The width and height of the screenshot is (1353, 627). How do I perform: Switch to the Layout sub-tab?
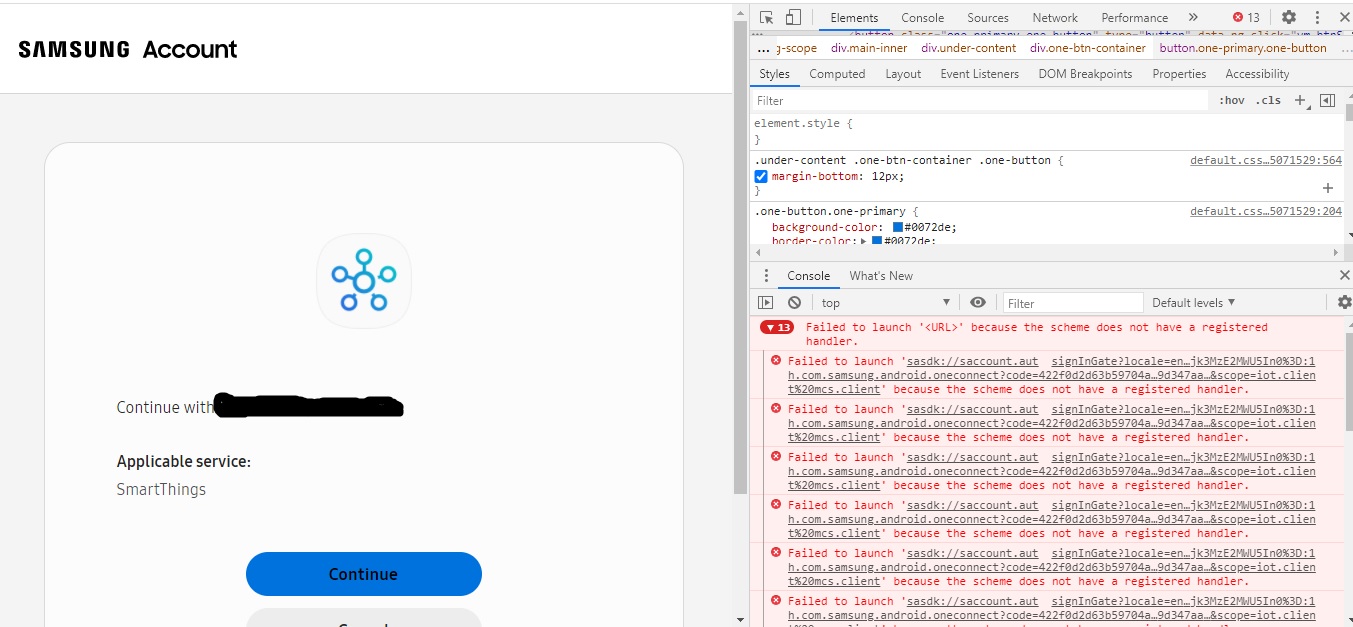903,74
